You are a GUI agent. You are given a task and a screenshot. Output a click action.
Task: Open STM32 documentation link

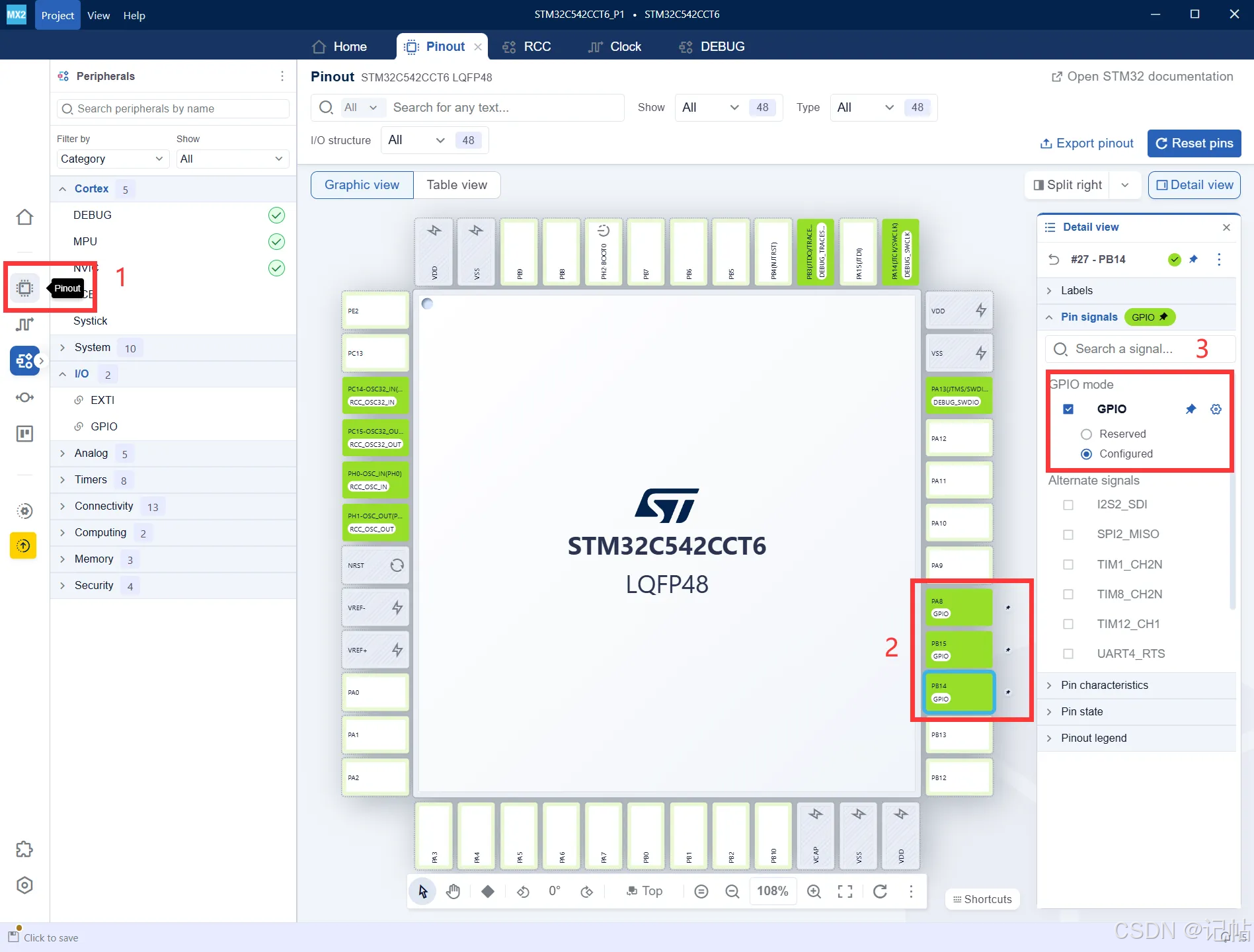[x=1142, y=77]
